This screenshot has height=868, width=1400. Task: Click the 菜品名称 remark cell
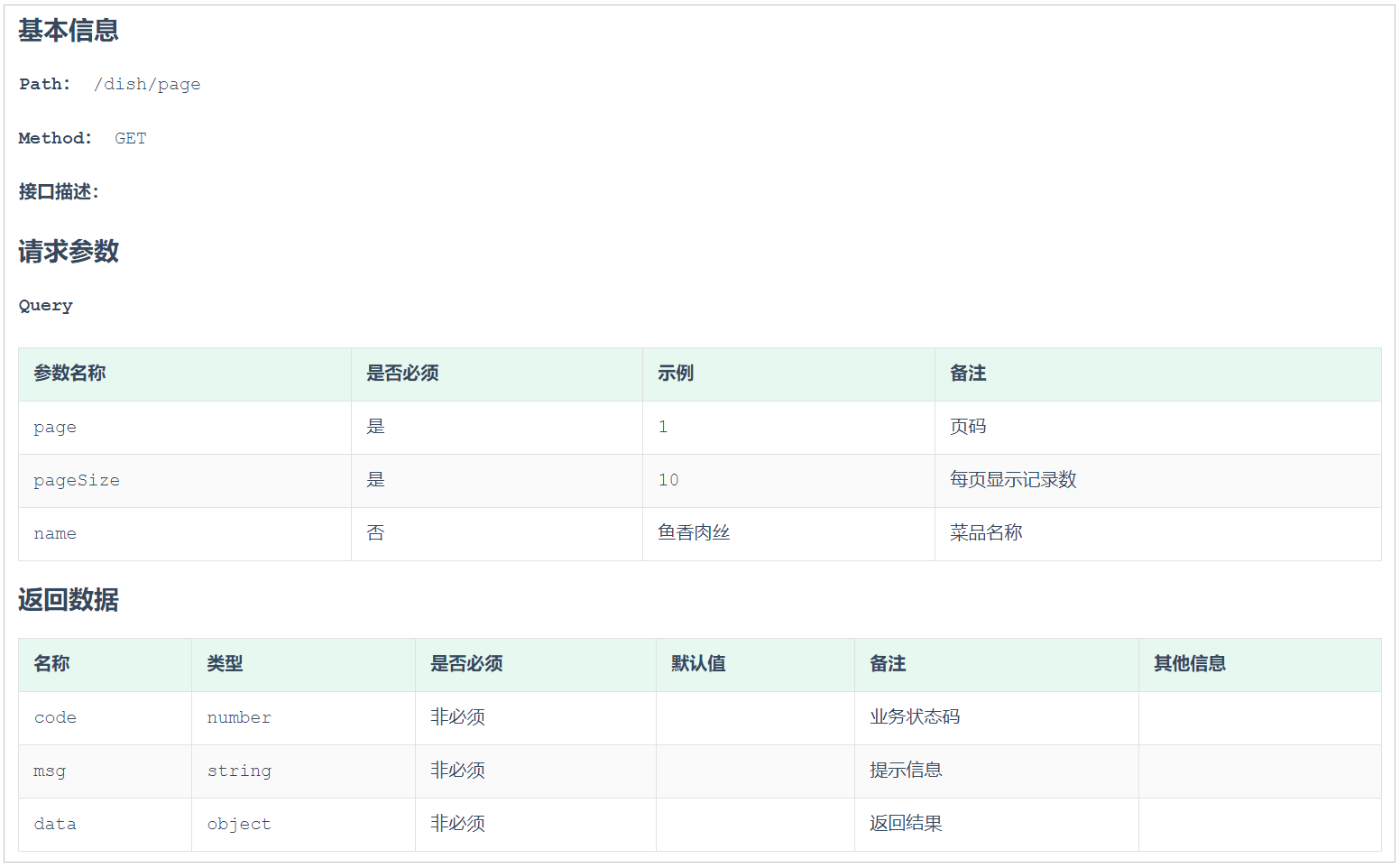tap(986, 533)
